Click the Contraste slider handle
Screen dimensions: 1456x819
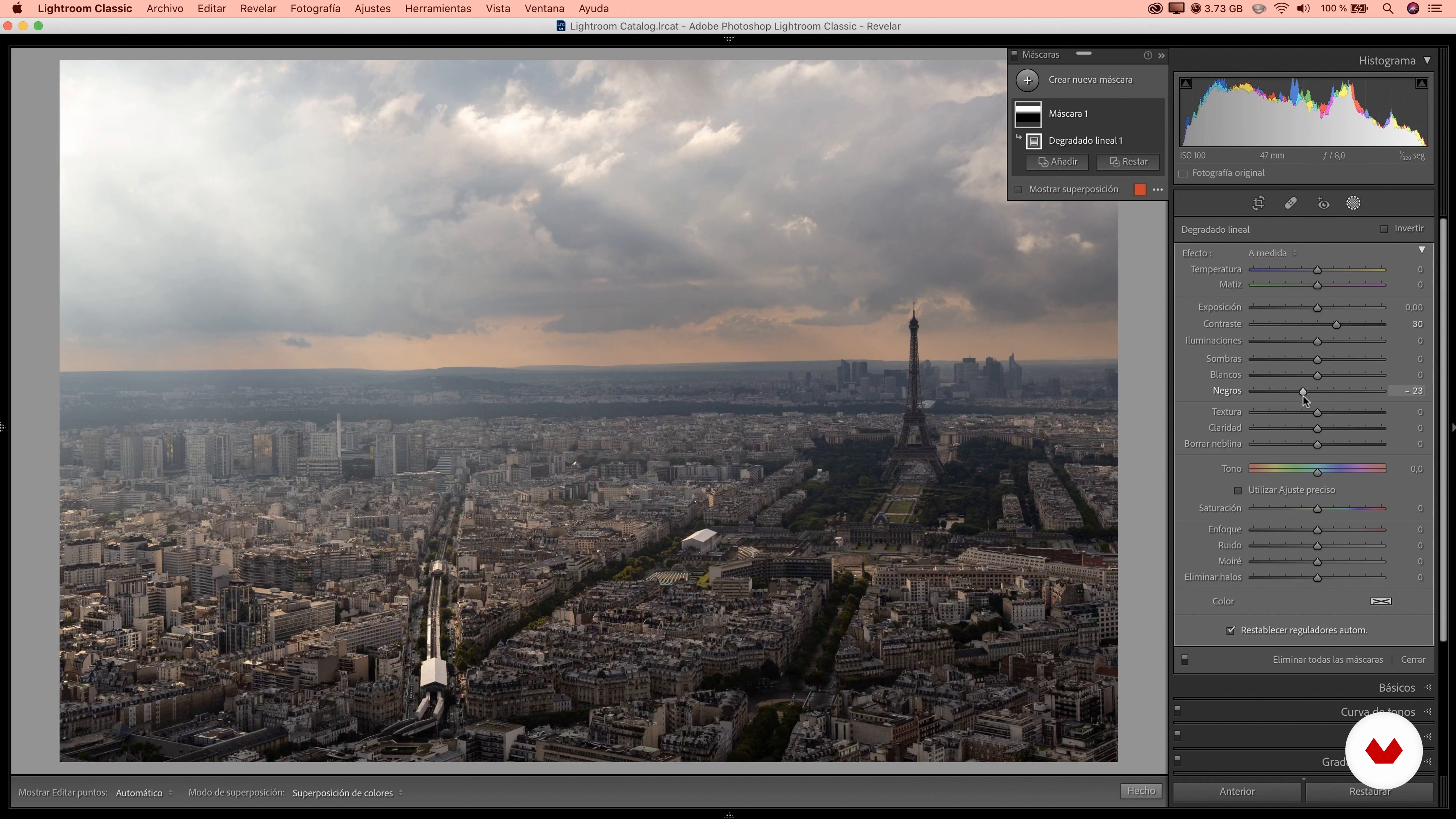[1336, 325]
